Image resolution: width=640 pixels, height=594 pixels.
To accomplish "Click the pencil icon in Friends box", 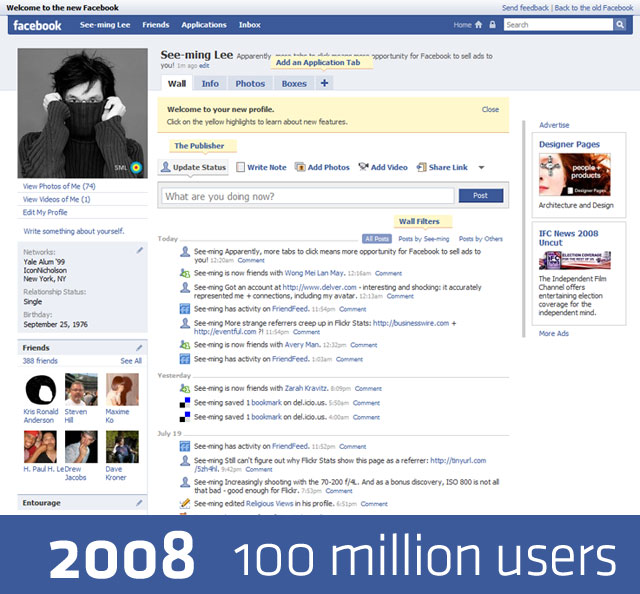I will coord(139,347).
